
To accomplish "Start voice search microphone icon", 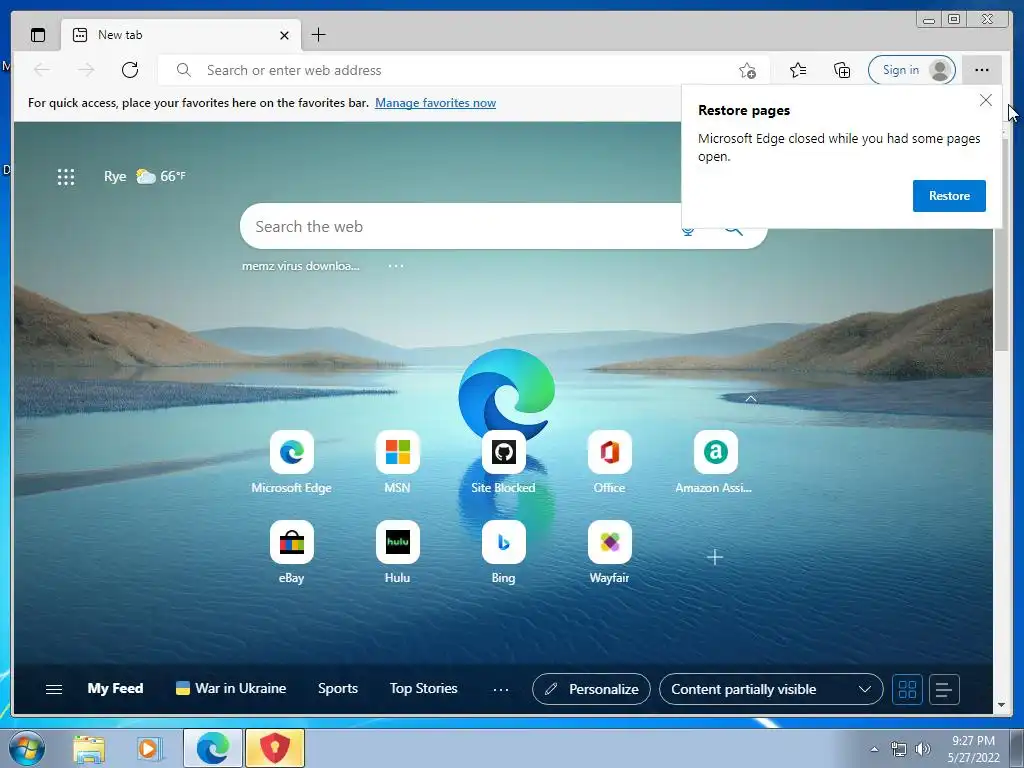I will click(x=688, y=231).
